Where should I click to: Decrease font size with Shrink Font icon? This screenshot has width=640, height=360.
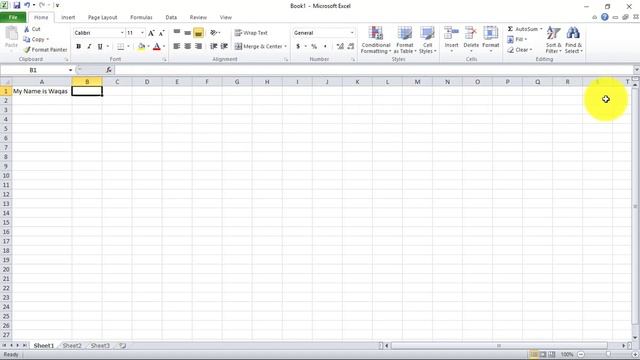(x=162, y=33)
